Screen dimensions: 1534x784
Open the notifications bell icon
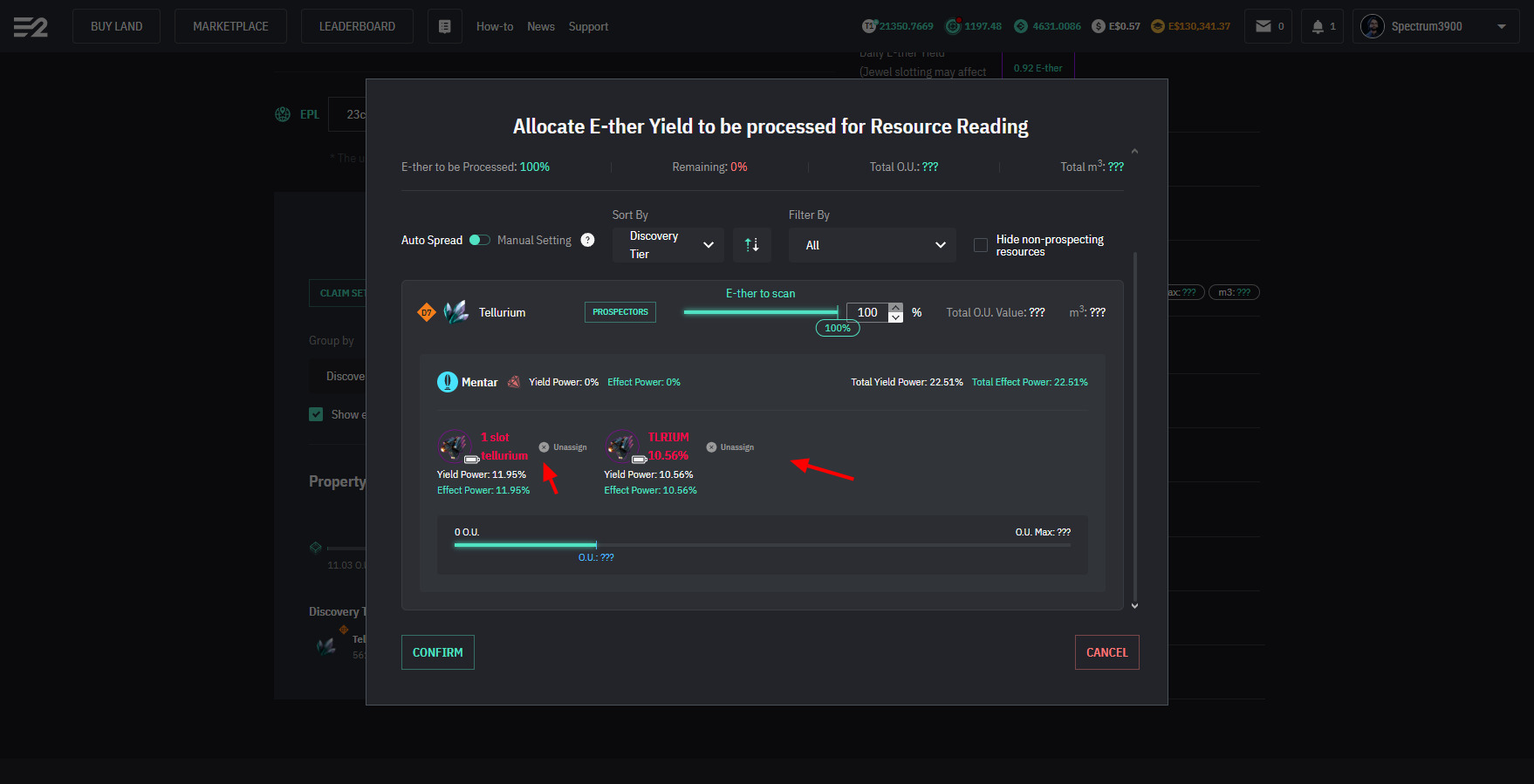click(x=1318, y=27)
